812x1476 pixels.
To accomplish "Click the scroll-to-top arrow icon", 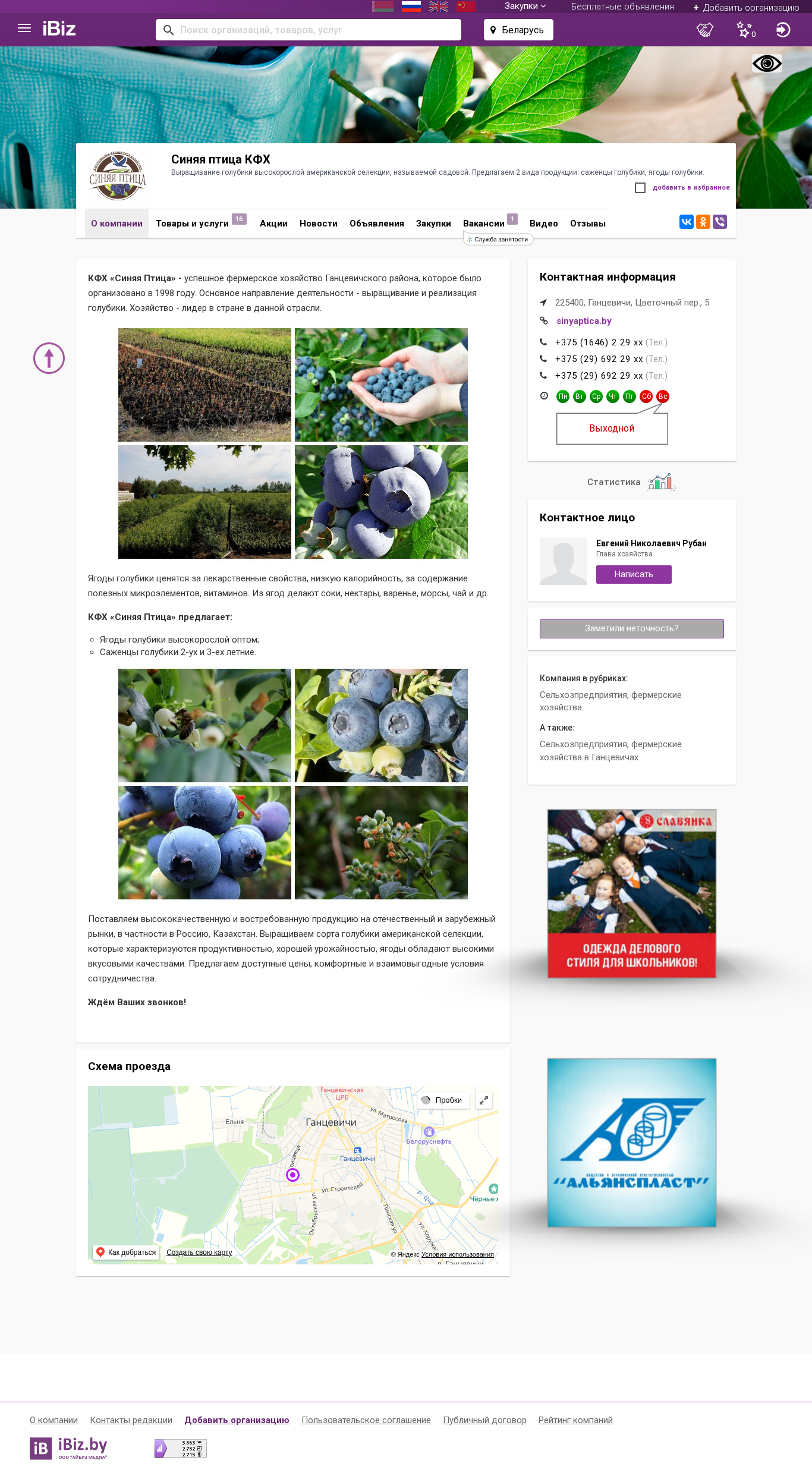I will [x=49, y=358].
